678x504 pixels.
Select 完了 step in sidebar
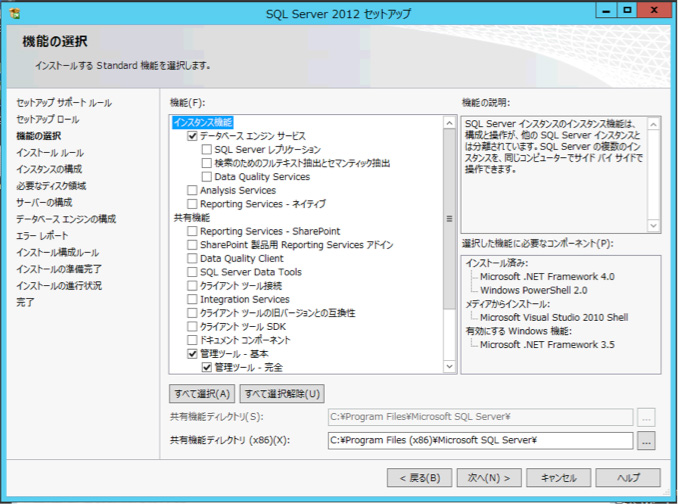tap(25, 302)
